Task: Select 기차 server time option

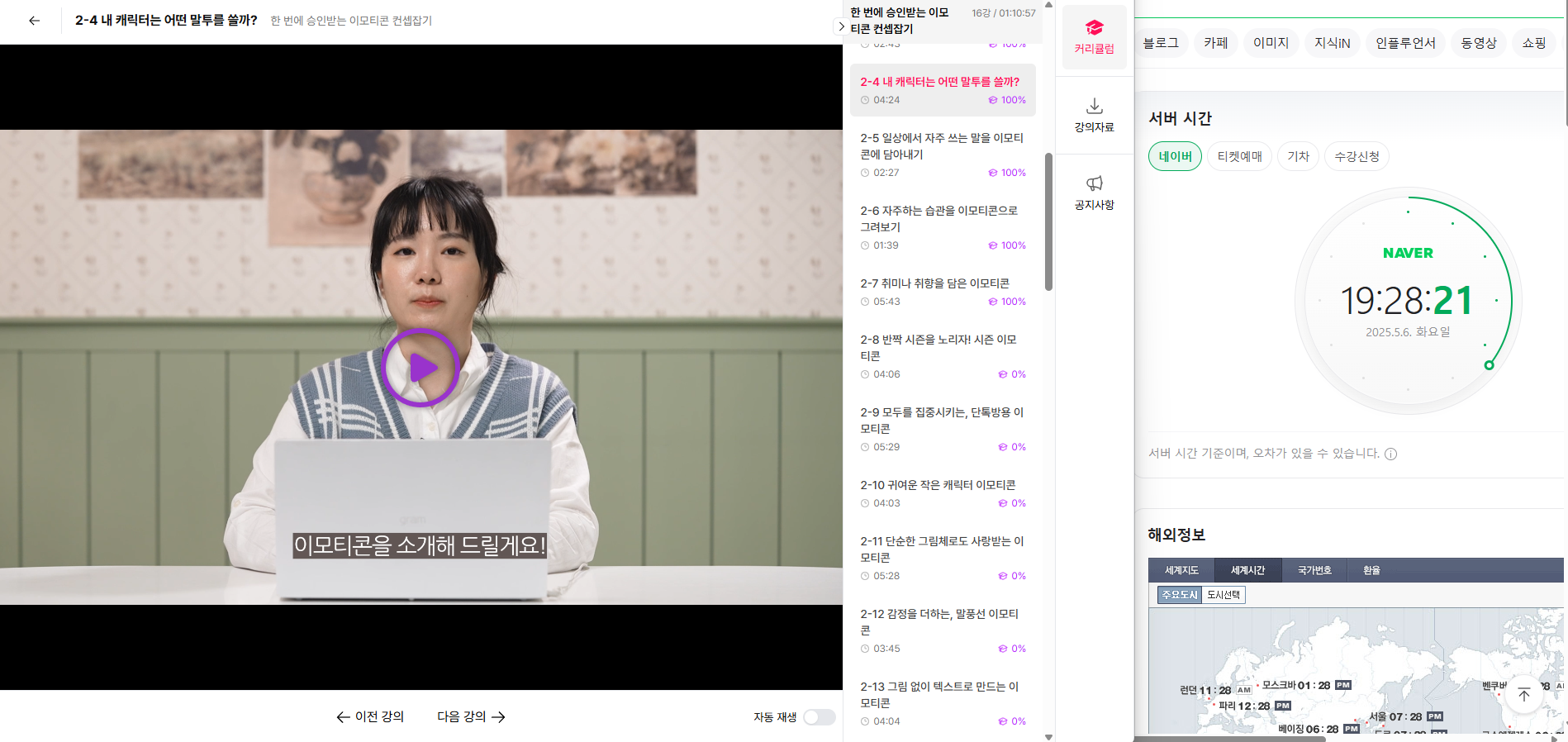Action: coord(1298,156)
